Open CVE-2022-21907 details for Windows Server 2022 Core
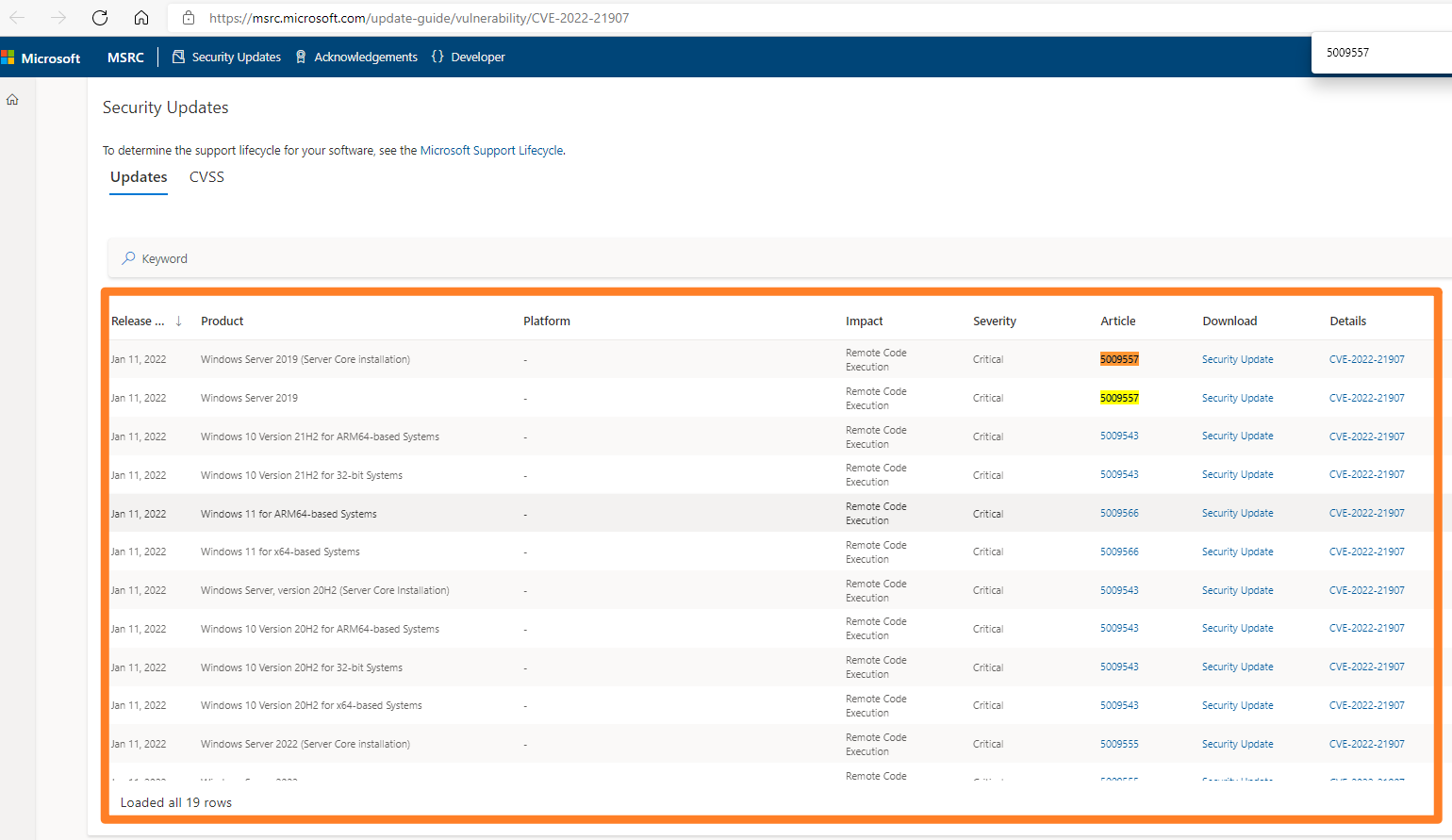 pos(1366,744)
